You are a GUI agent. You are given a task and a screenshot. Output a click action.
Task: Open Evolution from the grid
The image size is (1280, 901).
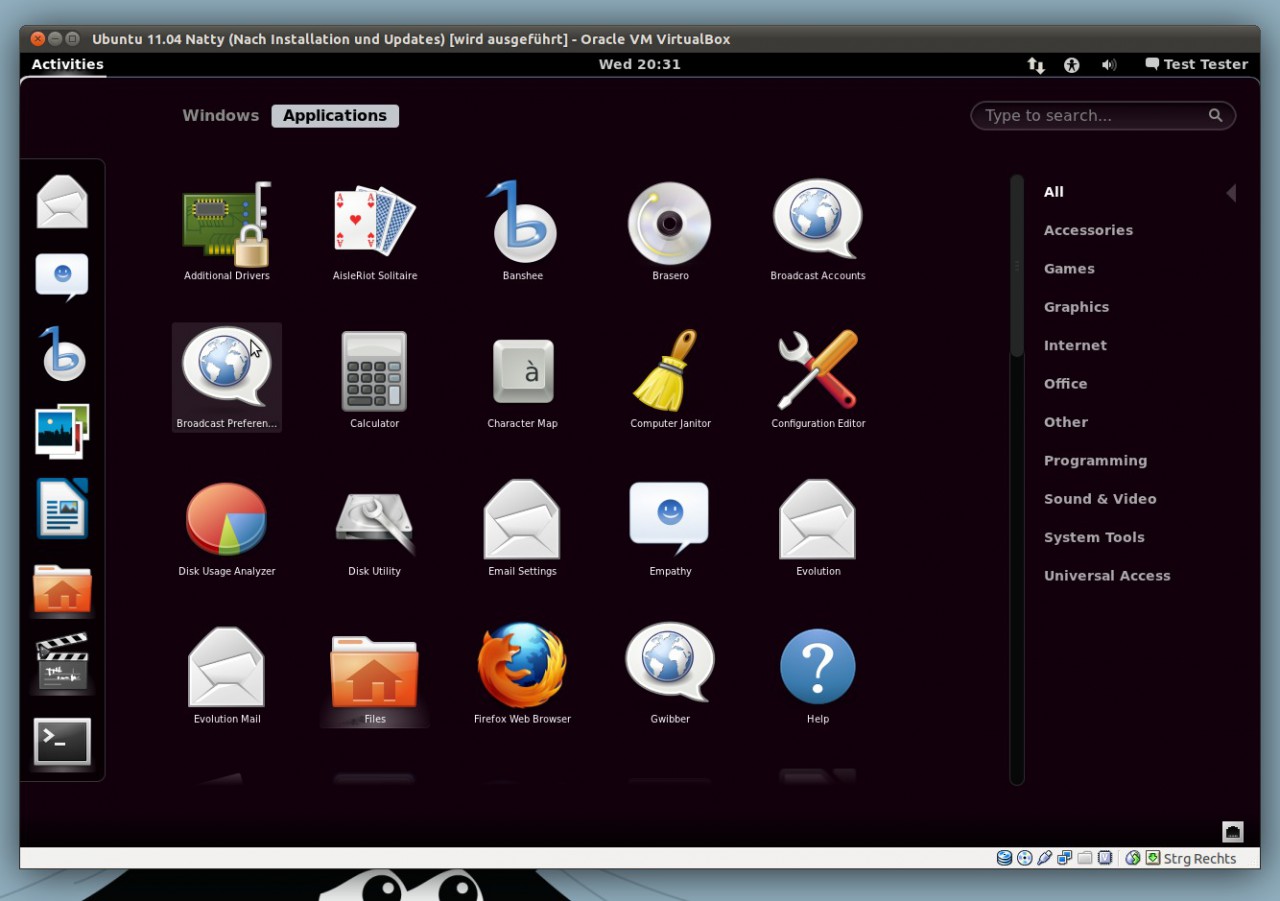pos(818,526)
